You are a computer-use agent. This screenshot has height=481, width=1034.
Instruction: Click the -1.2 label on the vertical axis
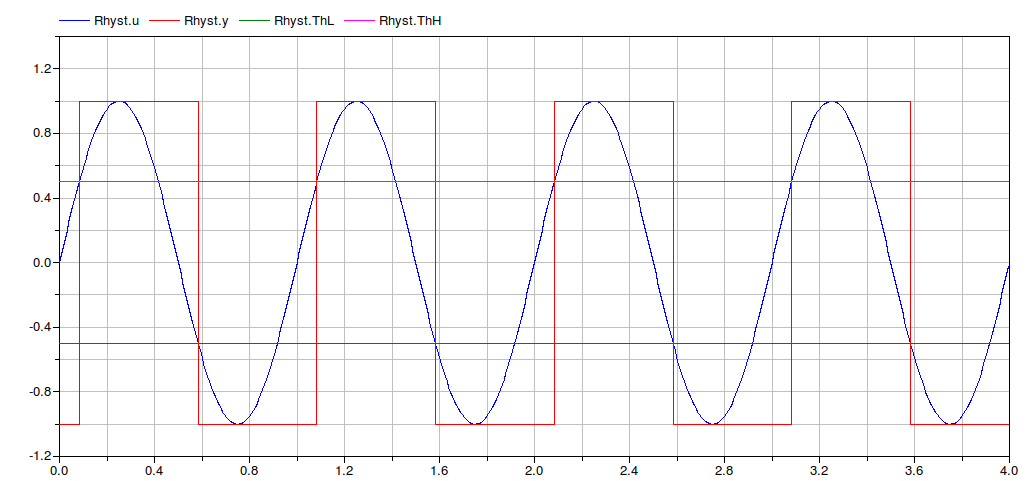click(x=39, y=456)
